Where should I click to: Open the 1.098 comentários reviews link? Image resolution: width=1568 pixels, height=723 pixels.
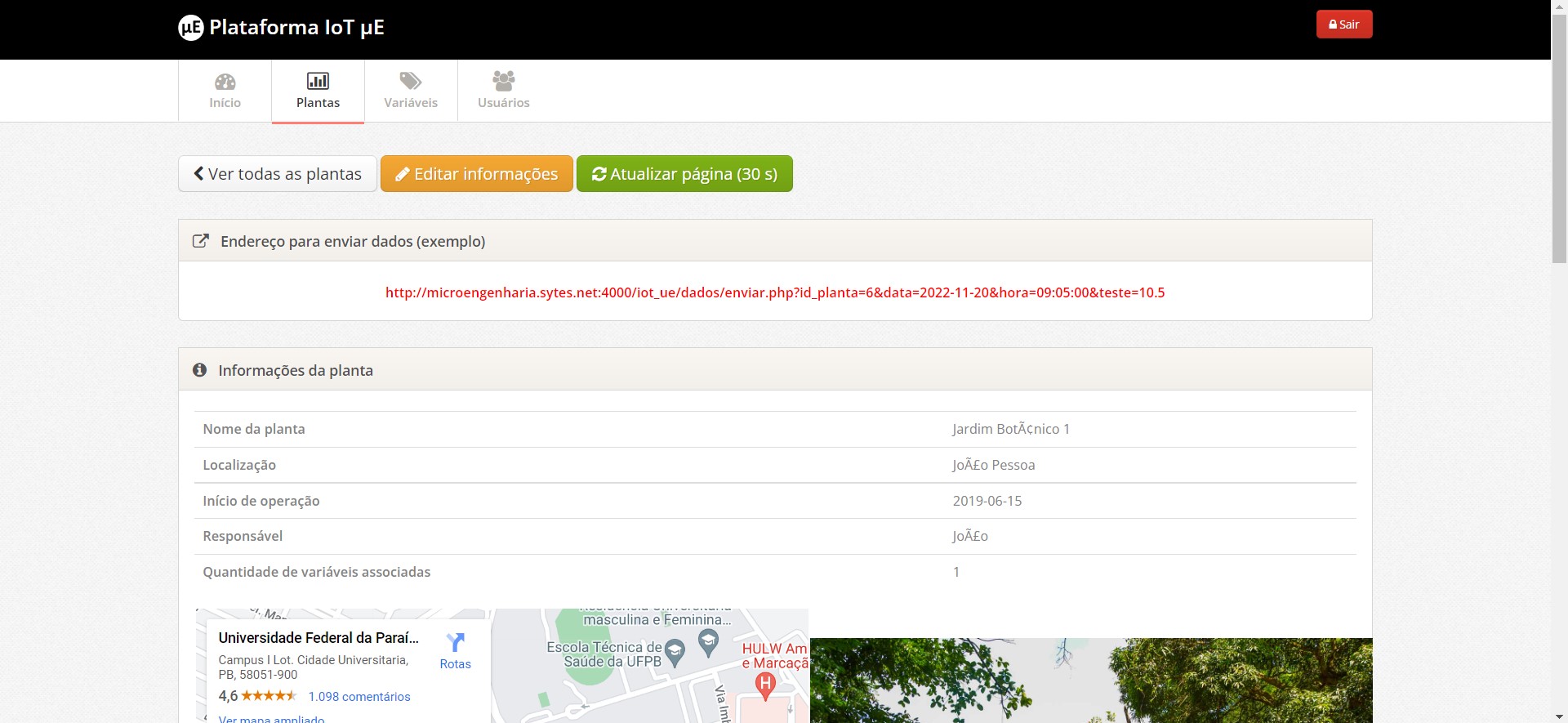click(x=359, y=697)
